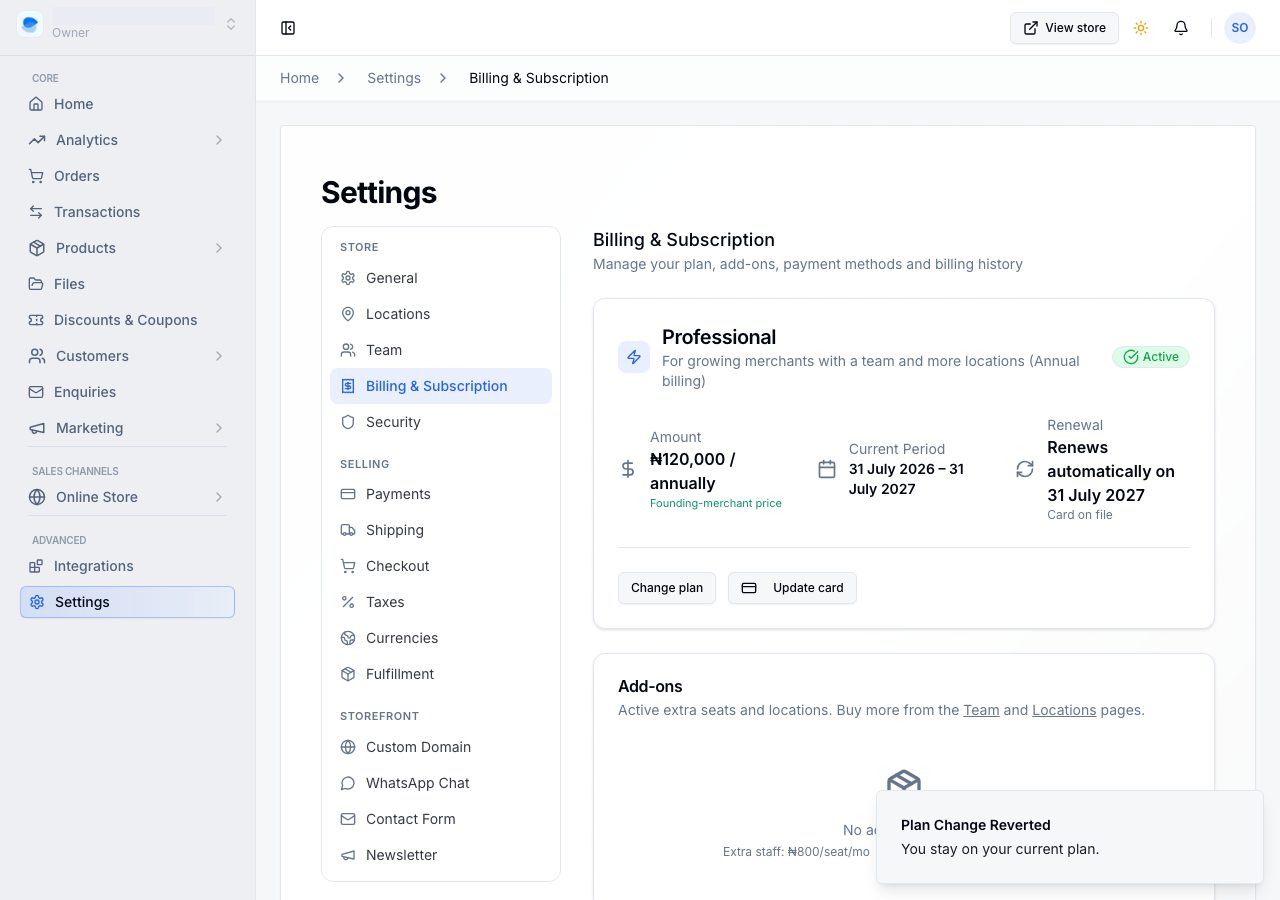Click the Currencies icon
This screenshot has width=1280, height=900.
click(348, 638)
